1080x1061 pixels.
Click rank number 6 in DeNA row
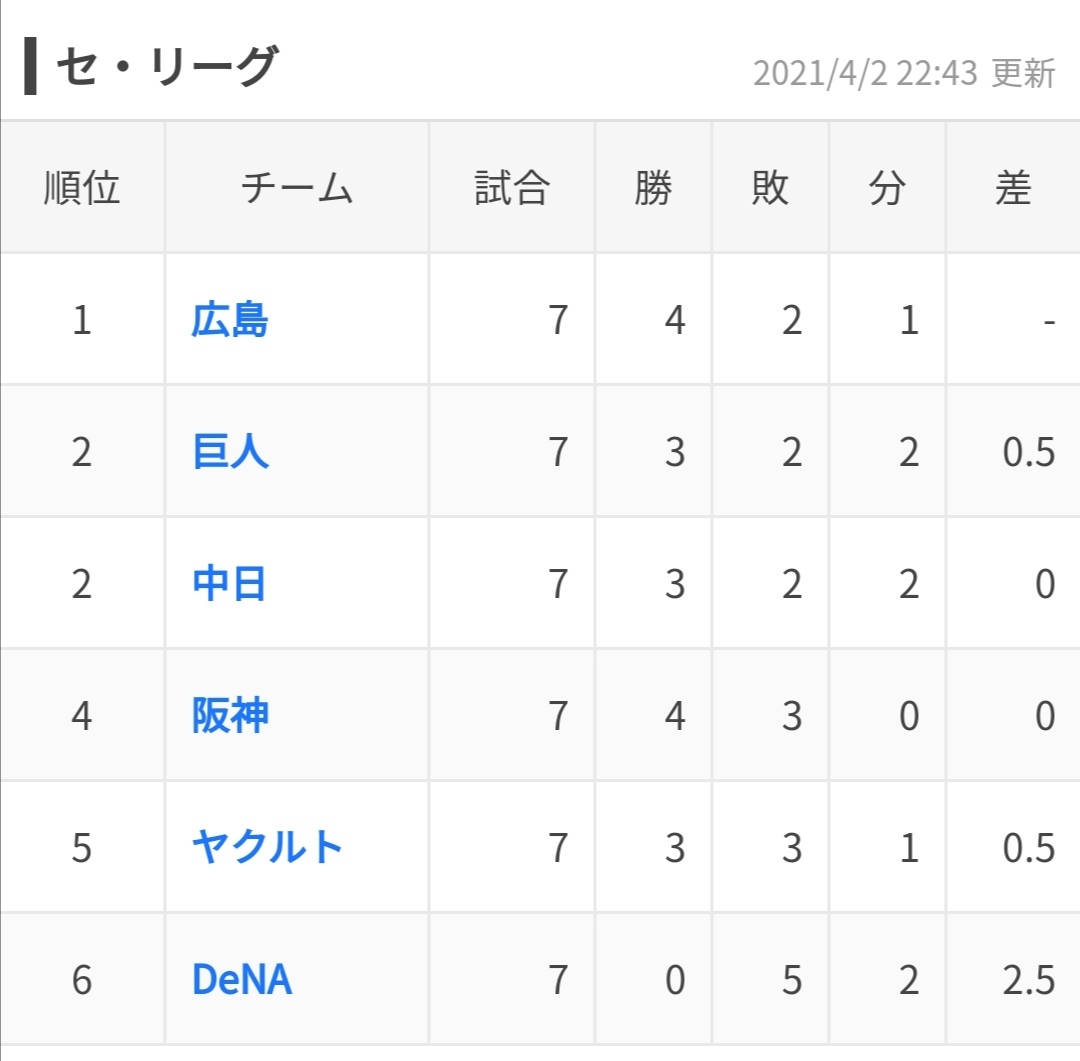pos(82,980)
